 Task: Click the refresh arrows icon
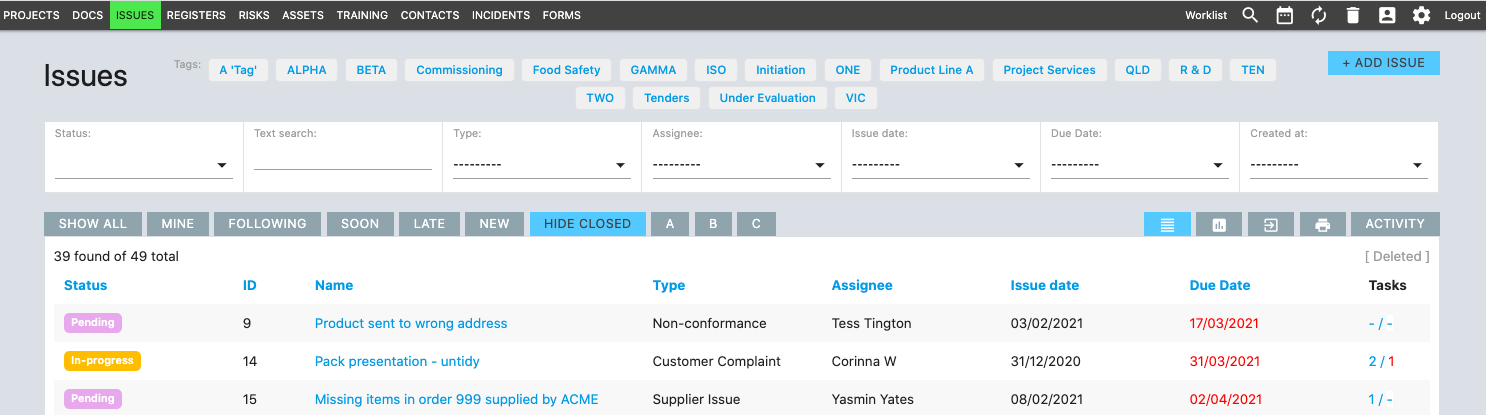click(x=1319, y=15)
